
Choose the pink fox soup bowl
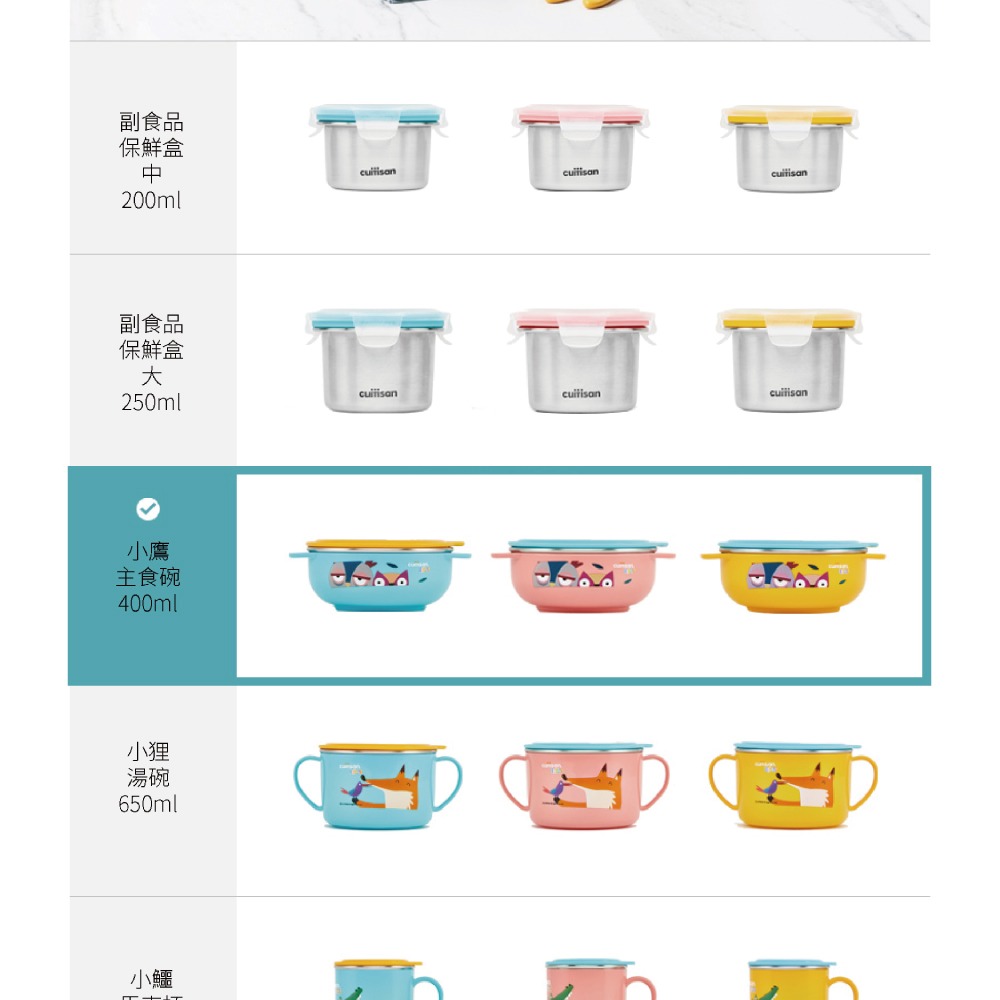coord(584,786)
